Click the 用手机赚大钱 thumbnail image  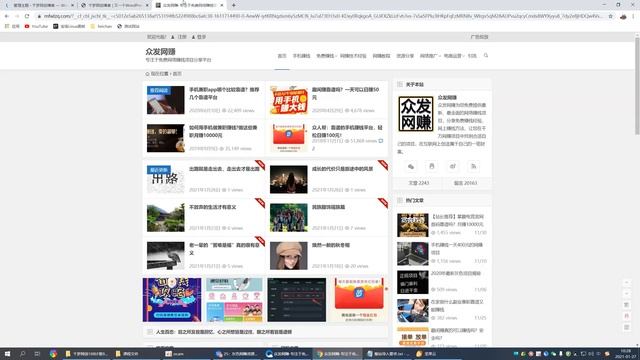289,100
